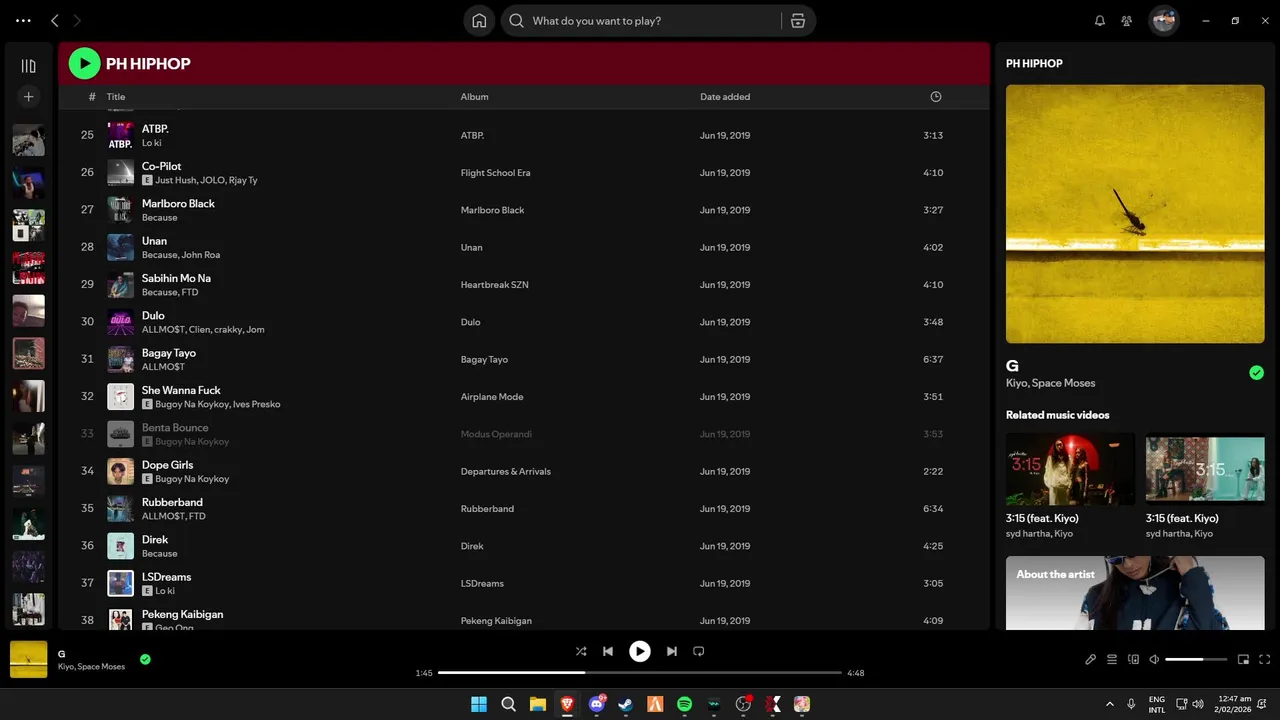Open the Browse icon in search bar
The width and height of the screenshot is (1280, 720).
(x=797, y=21)
